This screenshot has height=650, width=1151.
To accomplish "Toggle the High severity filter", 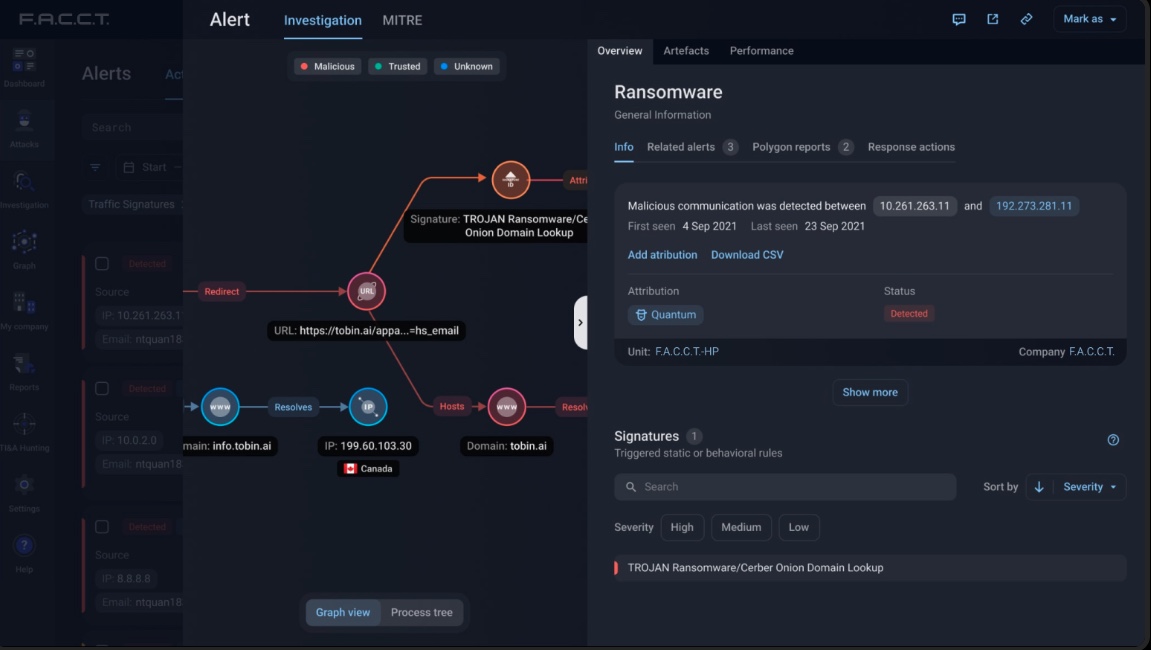I will click(x=682, y=527).
